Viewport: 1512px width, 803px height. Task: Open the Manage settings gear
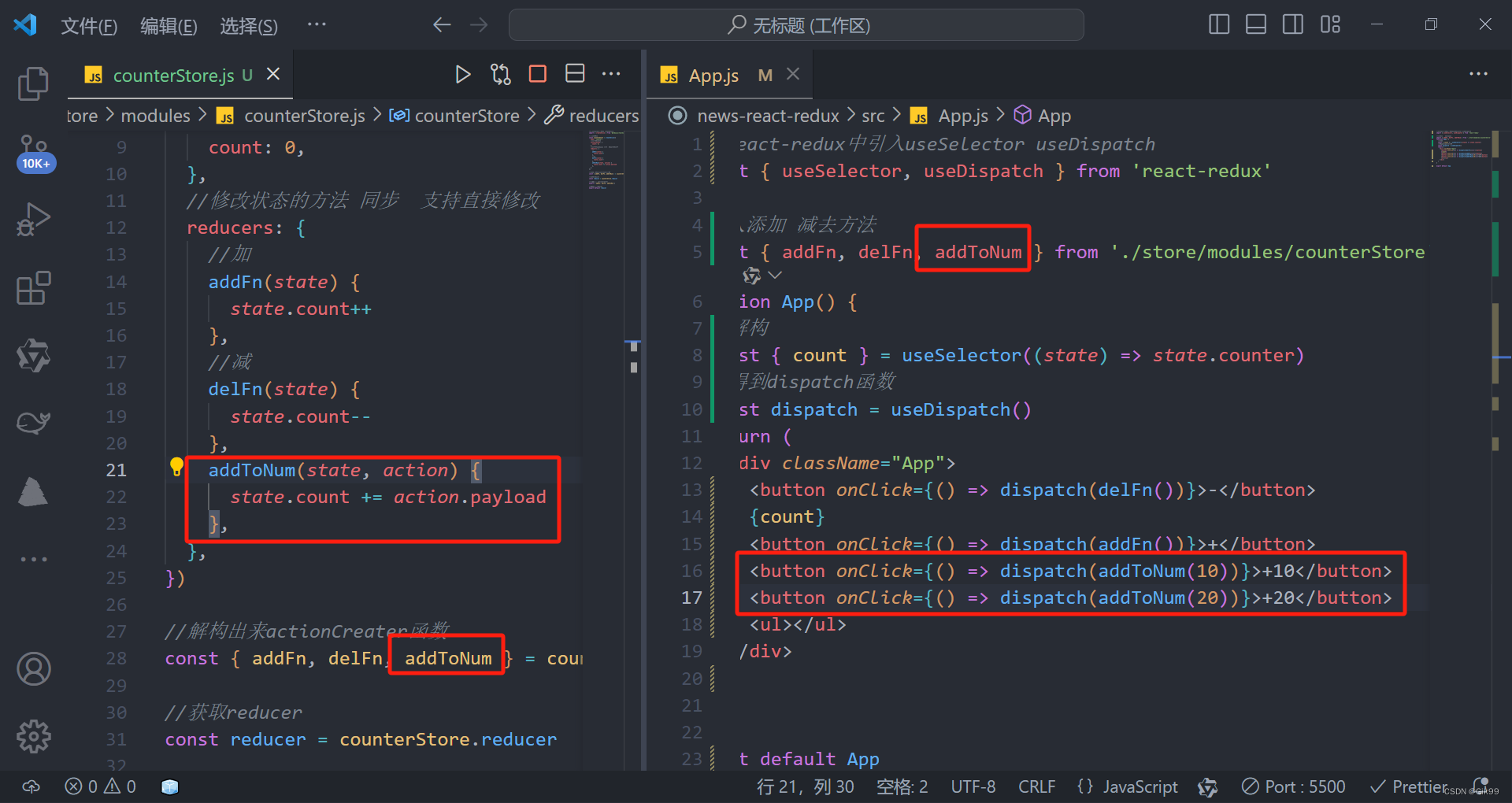pyautogui.click(x=33, y=737)
